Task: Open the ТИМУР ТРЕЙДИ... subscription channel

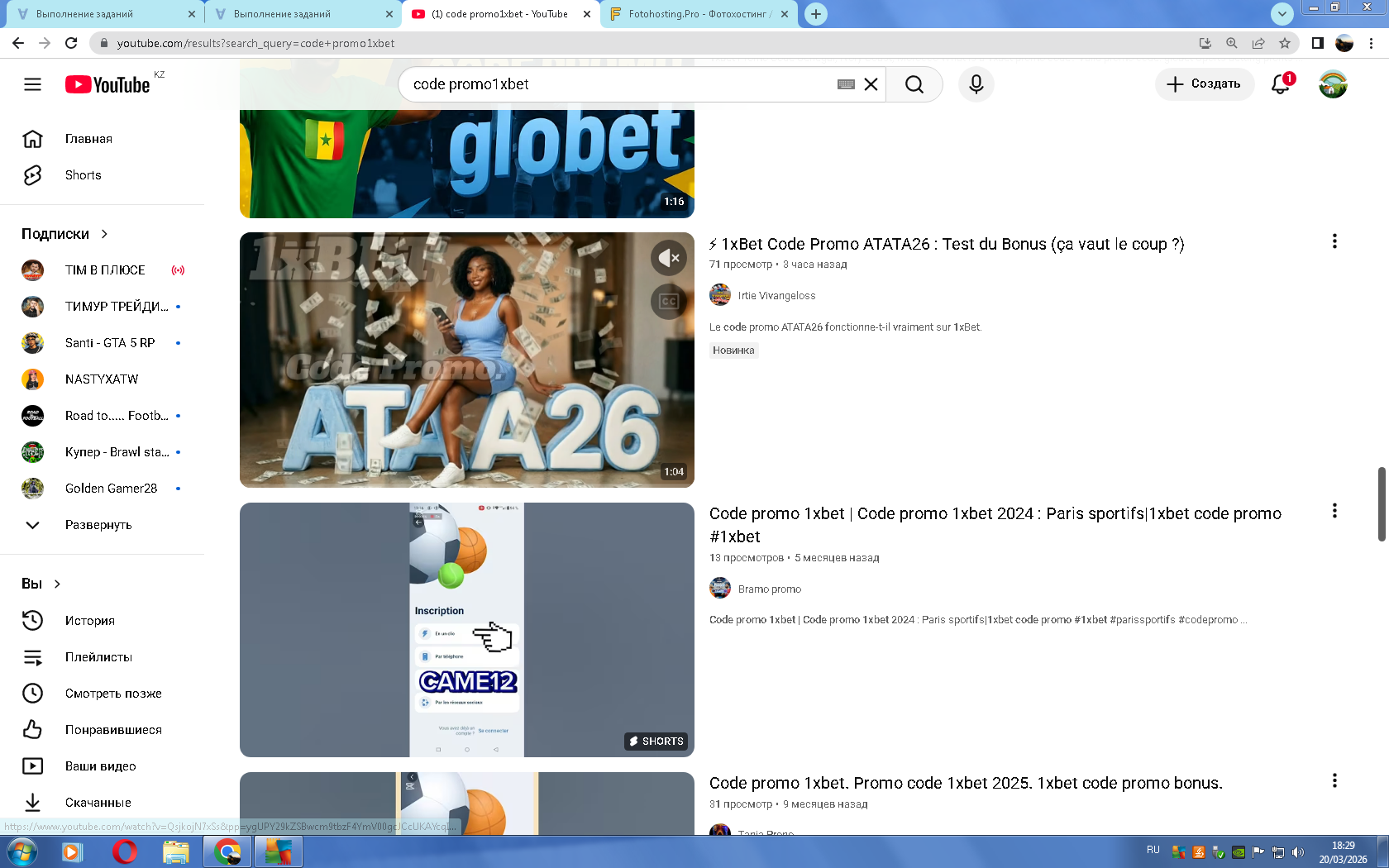Action: click(102, 307)
